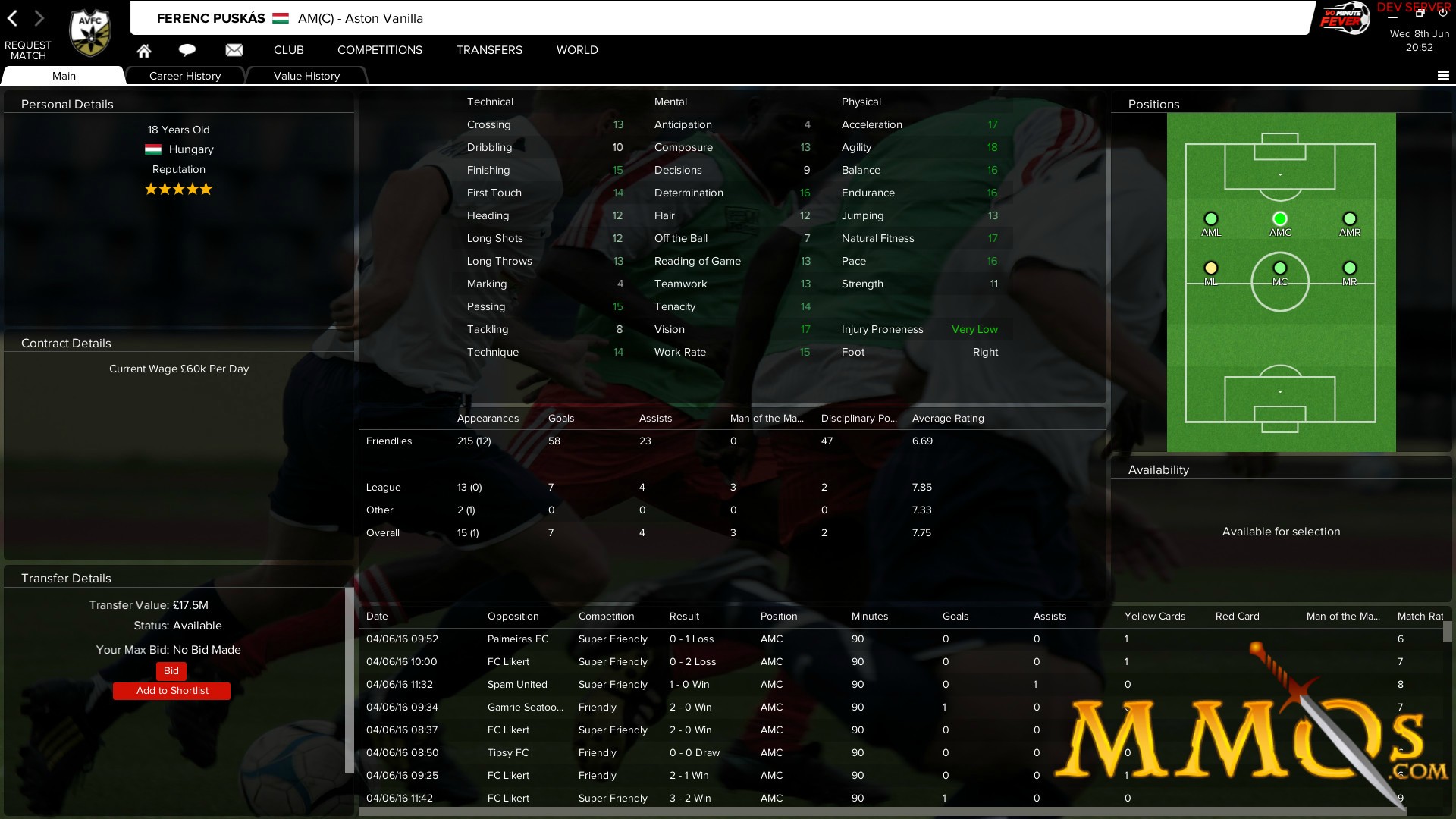The height and width of the screenshot is (819, 1456).
Task: Click the Bid button for transfer
Action: tap(171, 669)
